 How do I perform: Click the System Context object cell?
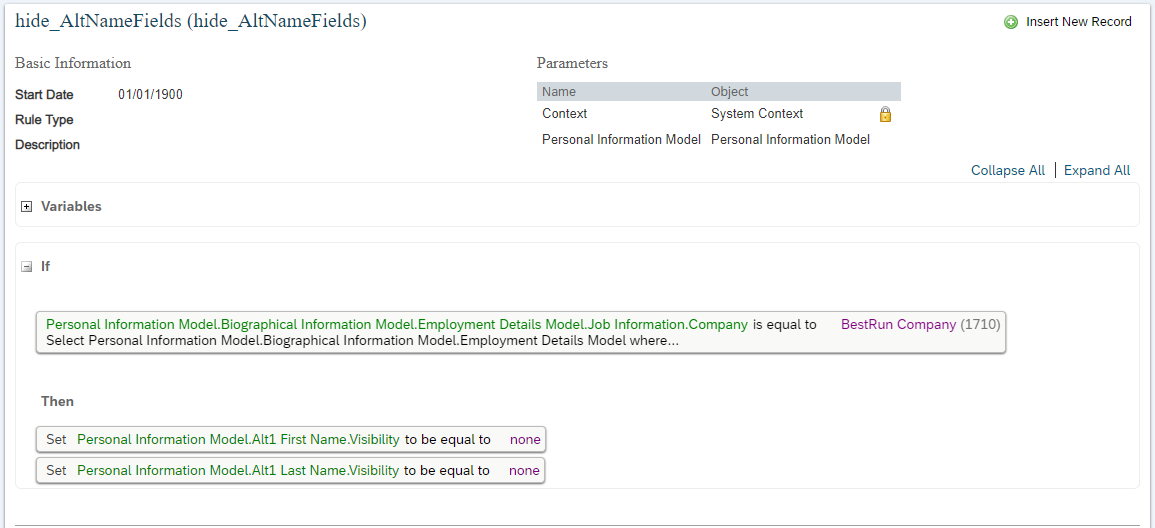click(756, 114)
